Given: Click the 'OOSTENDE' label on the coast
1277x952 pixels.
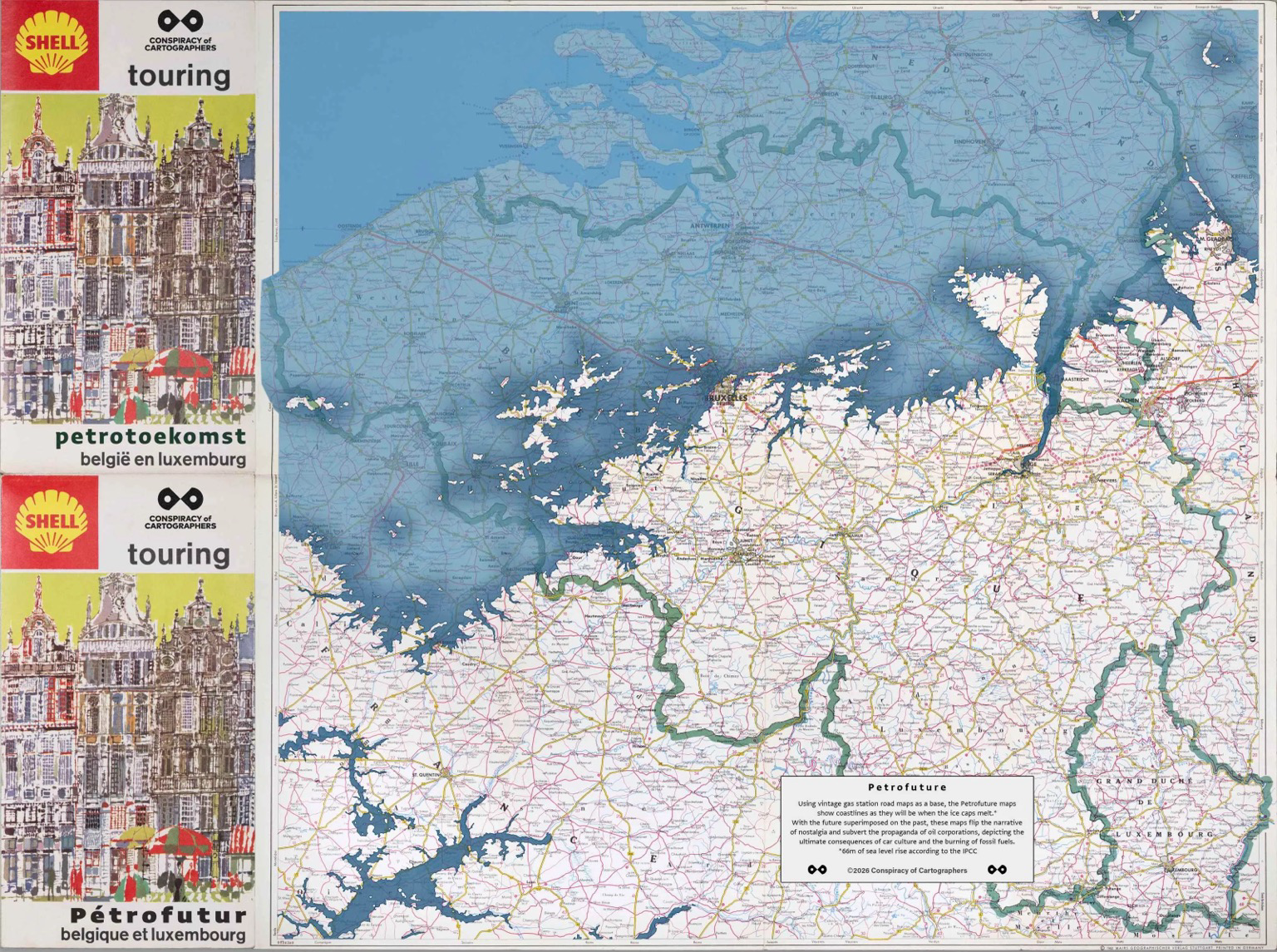Looking at the screenshot, I should point(352,225).
